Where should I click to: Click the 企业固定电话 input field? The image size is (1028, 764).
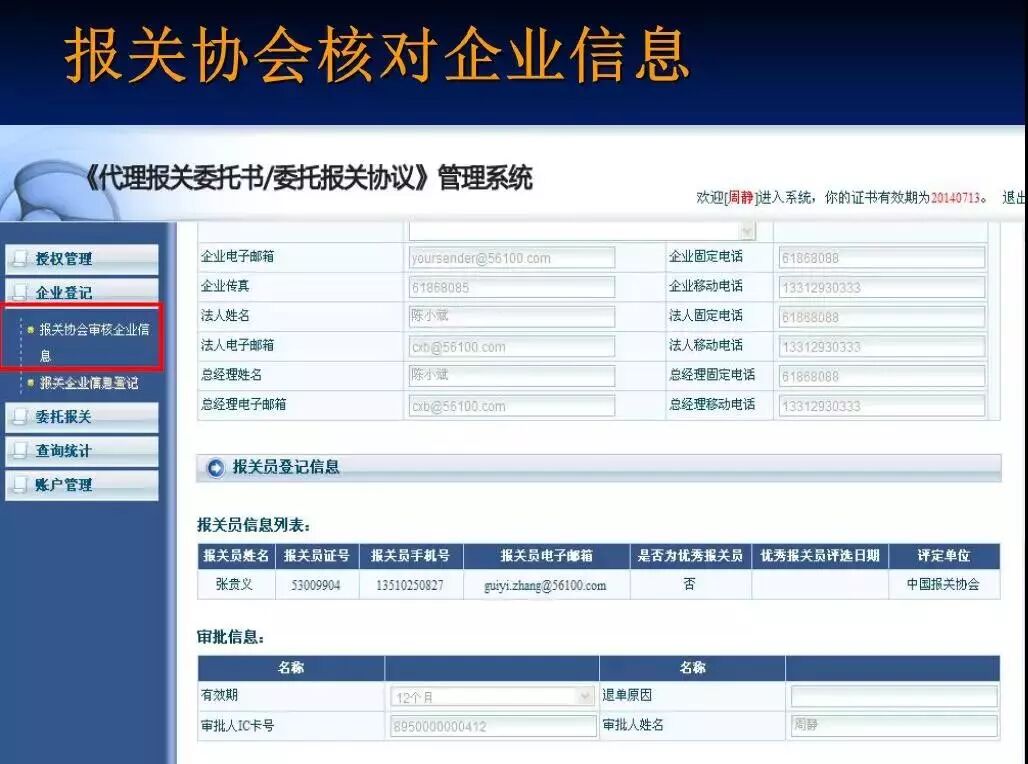point(882,258)
